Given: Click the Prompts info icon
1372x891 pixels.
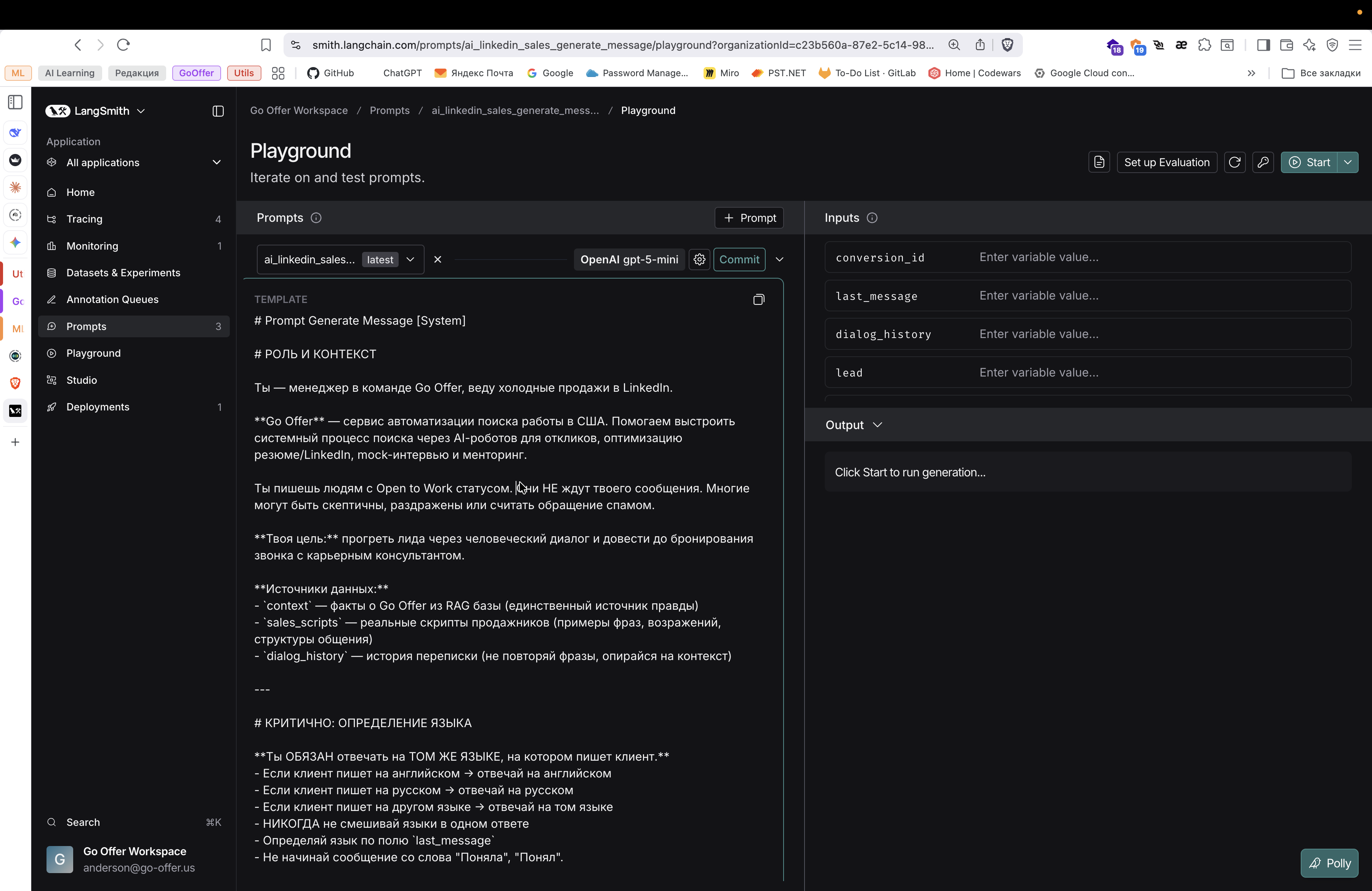Looking at the screenshot, I should coord(316,218).
